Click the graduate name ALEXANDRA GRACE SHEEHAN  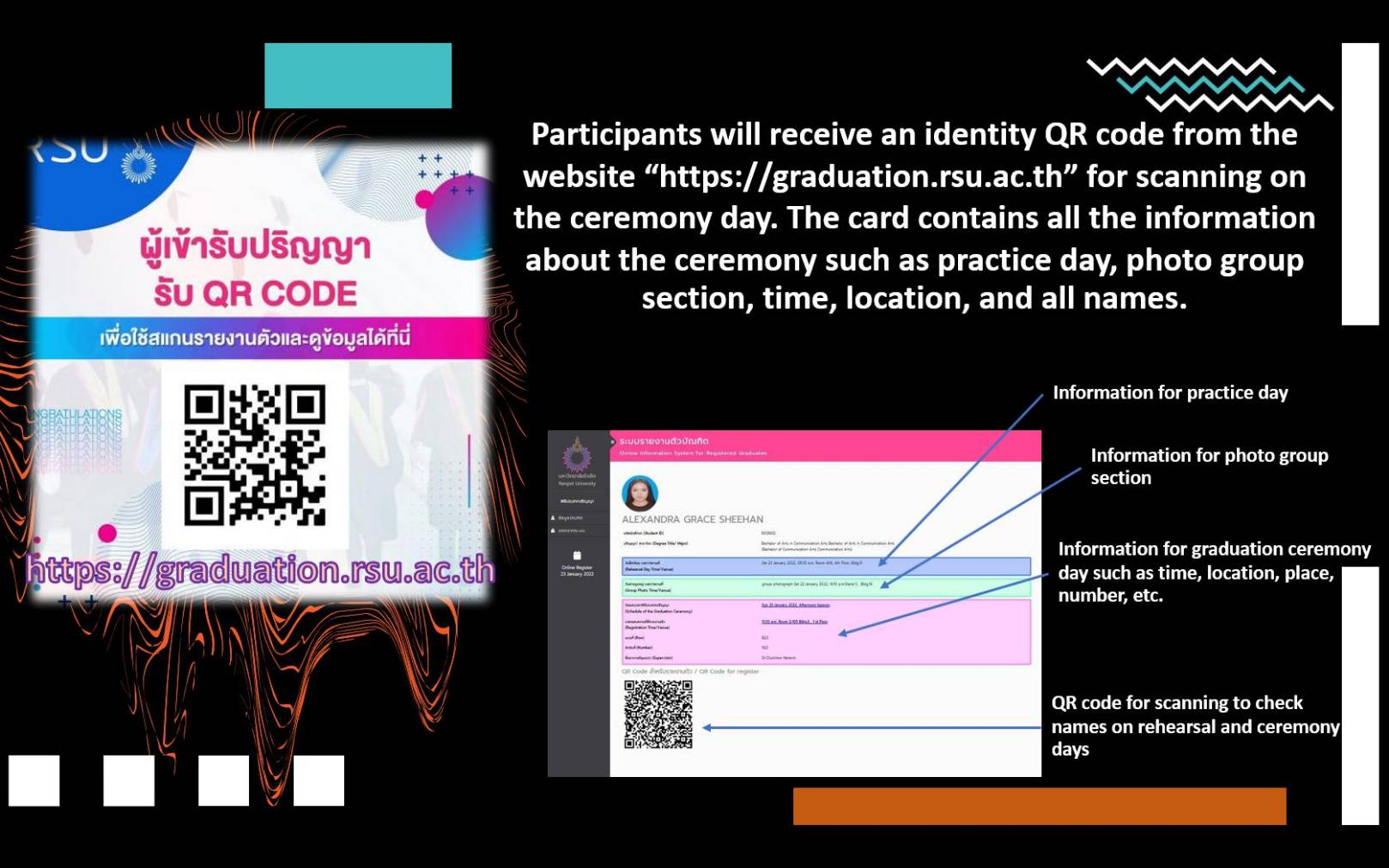692,519
